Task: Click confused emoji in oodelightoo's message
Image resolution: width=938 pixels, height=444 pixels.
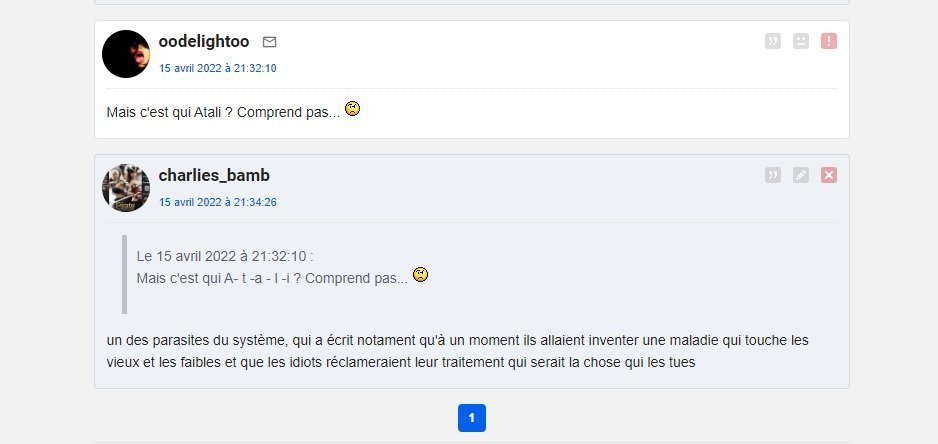Action: [352, 109]
